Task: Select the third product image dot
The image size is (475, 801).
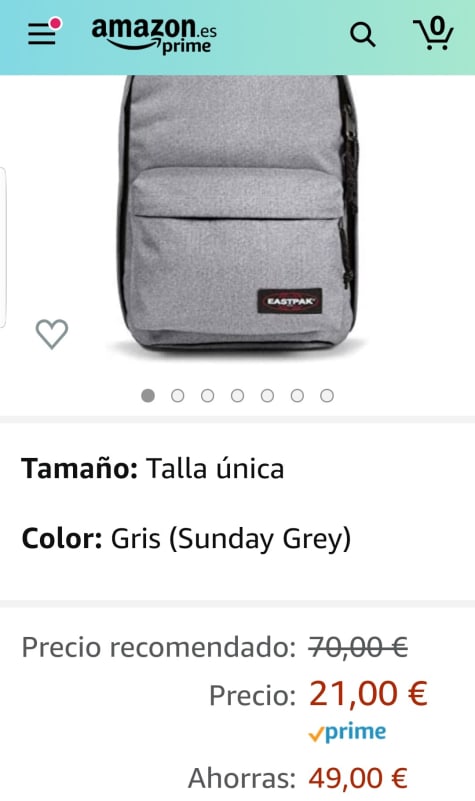Action: point(207,395)
